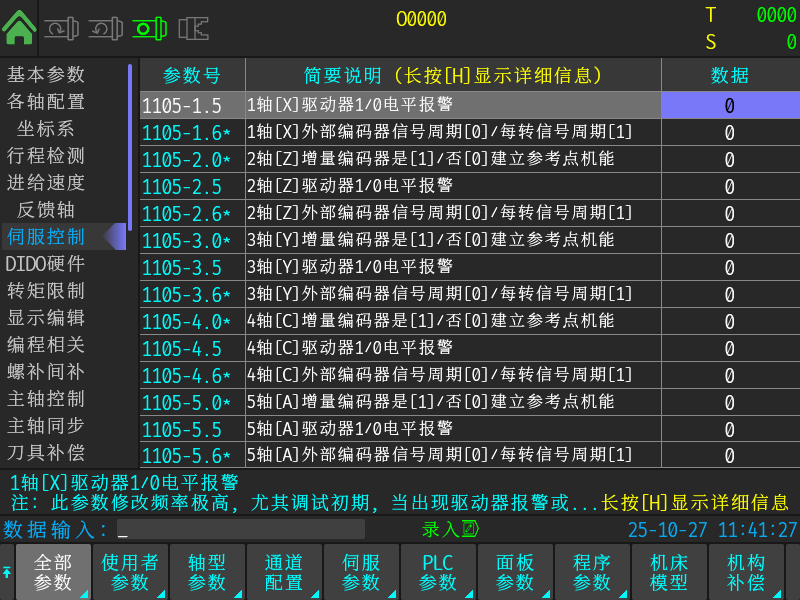The height and width of the screenshot is (600, 800).
Task: Click the 数据输入 input field
Action: pyautogui.click(x=240, y=530)
